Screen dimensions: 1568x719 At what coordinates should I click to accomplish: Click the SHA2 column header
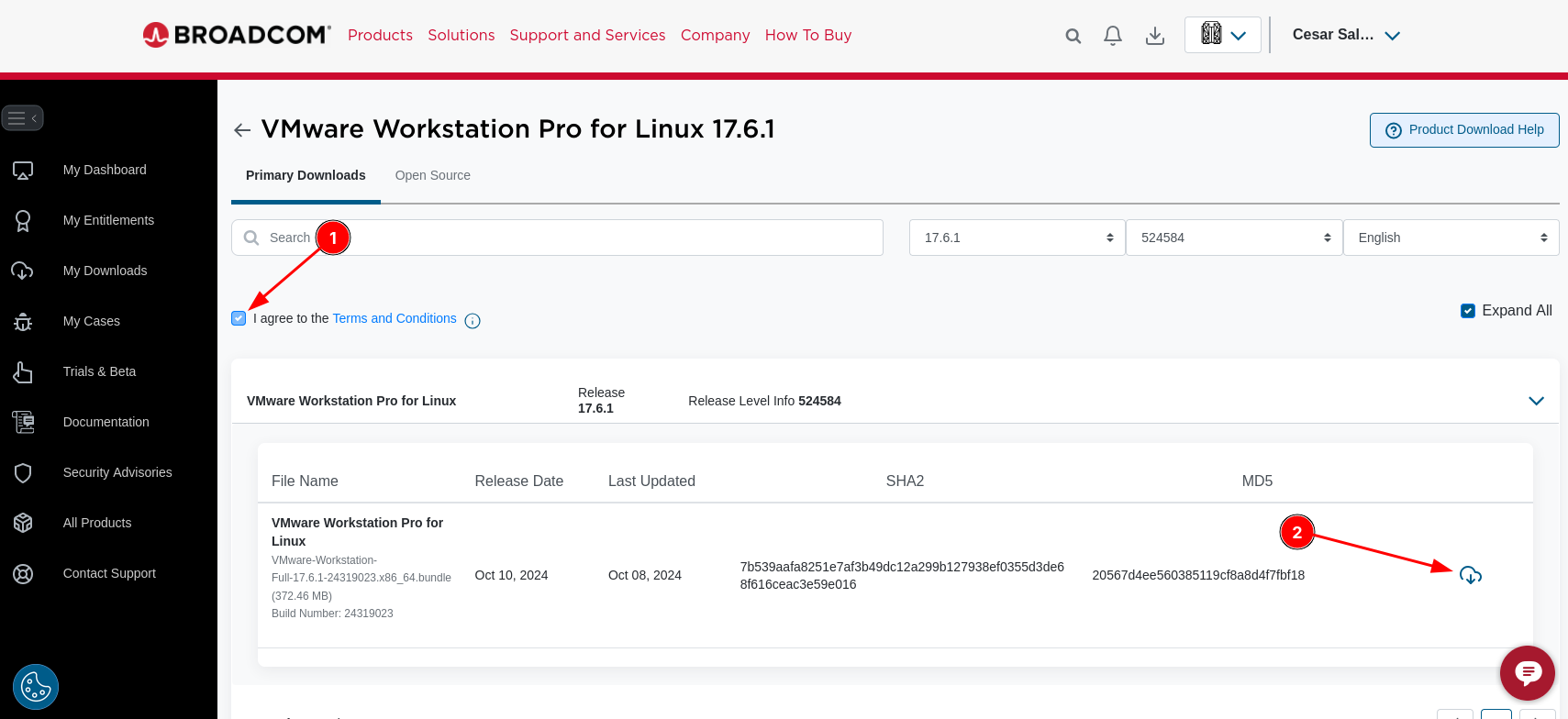click(x=905, y=481)
